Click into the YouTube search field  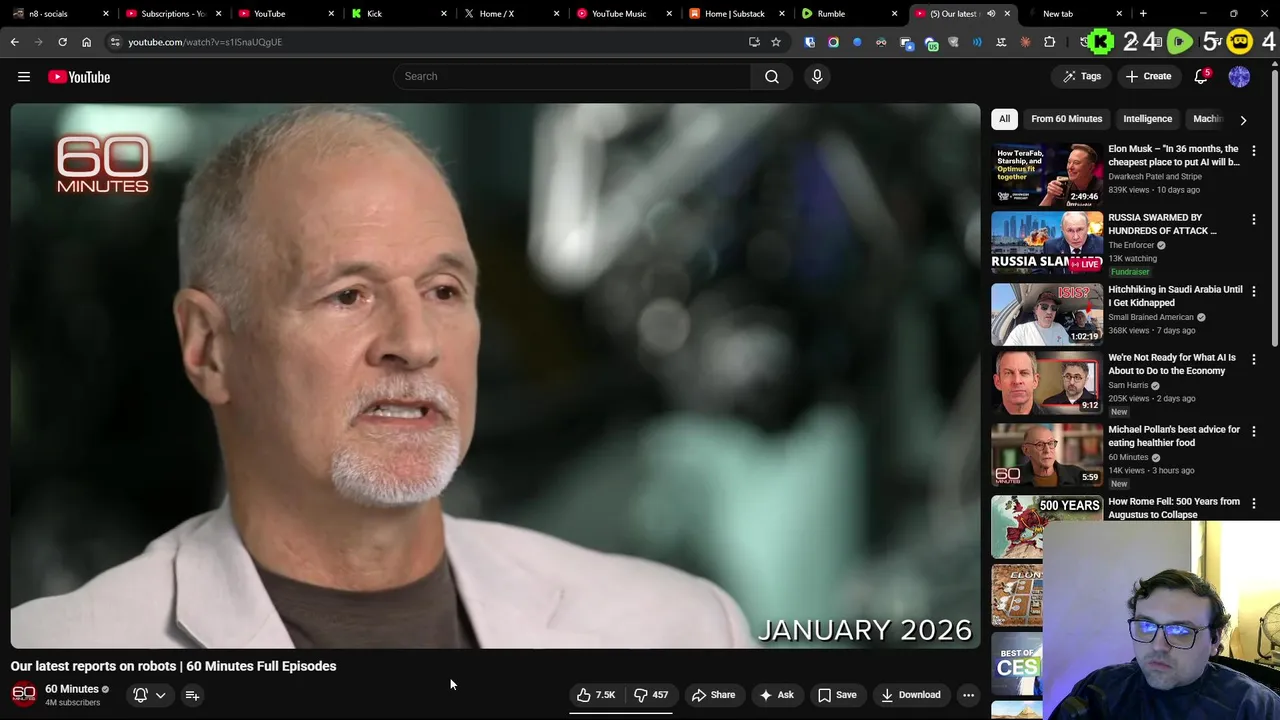(x=572, y=76)
